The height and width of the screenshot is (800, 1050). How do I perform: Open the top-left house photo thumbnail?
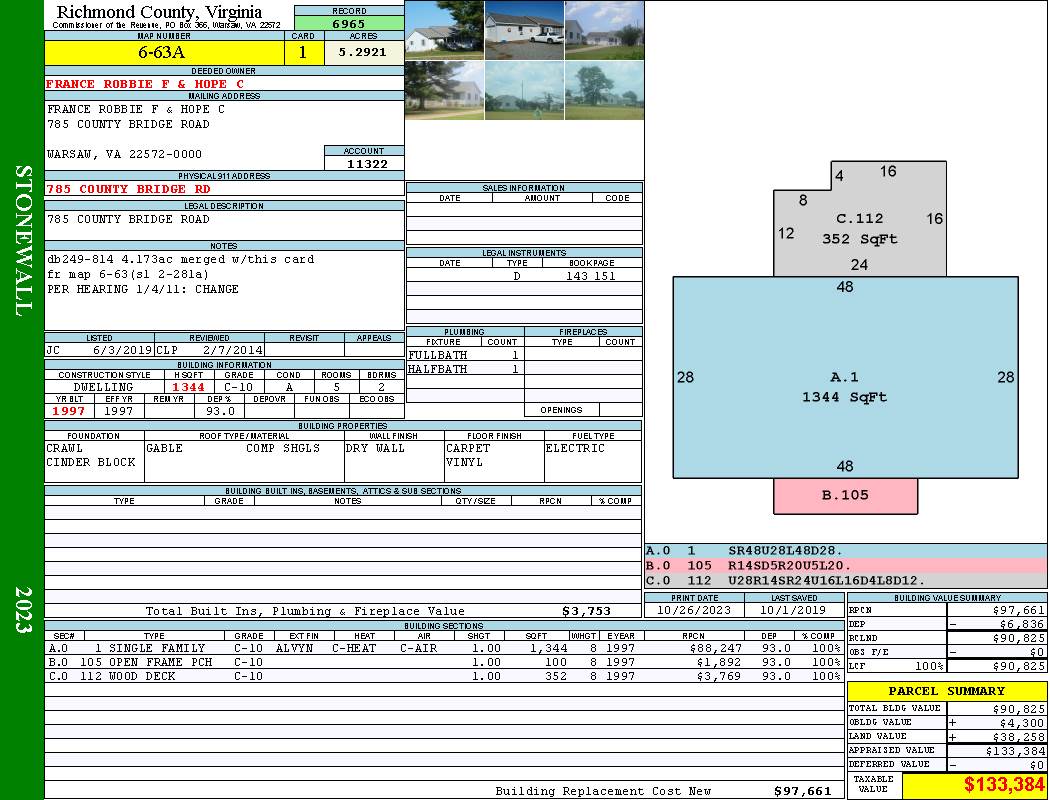445,30
